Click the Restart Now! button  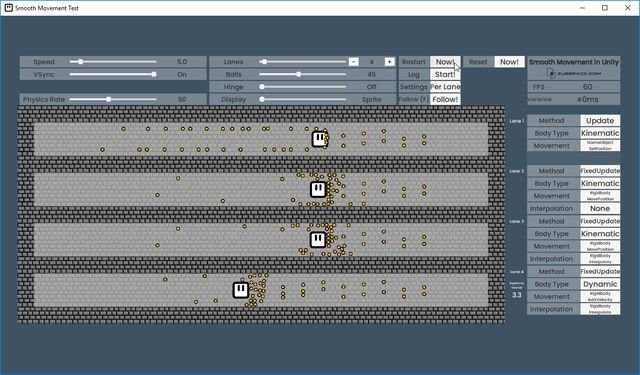(x=445, y=62)
